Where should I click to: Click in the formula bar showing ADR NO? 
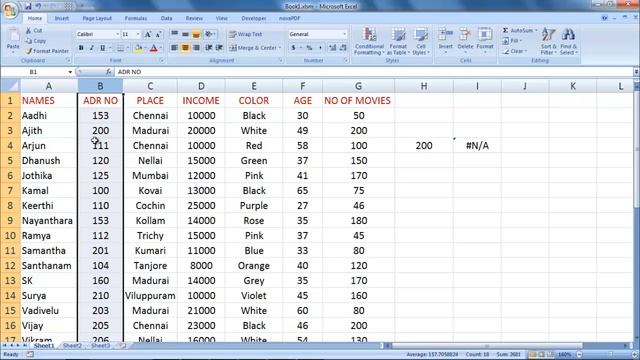[x=373, y=72]
